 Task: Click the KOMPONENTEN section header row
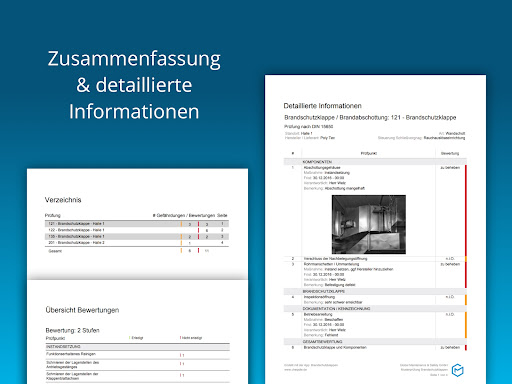pos(375,162)
